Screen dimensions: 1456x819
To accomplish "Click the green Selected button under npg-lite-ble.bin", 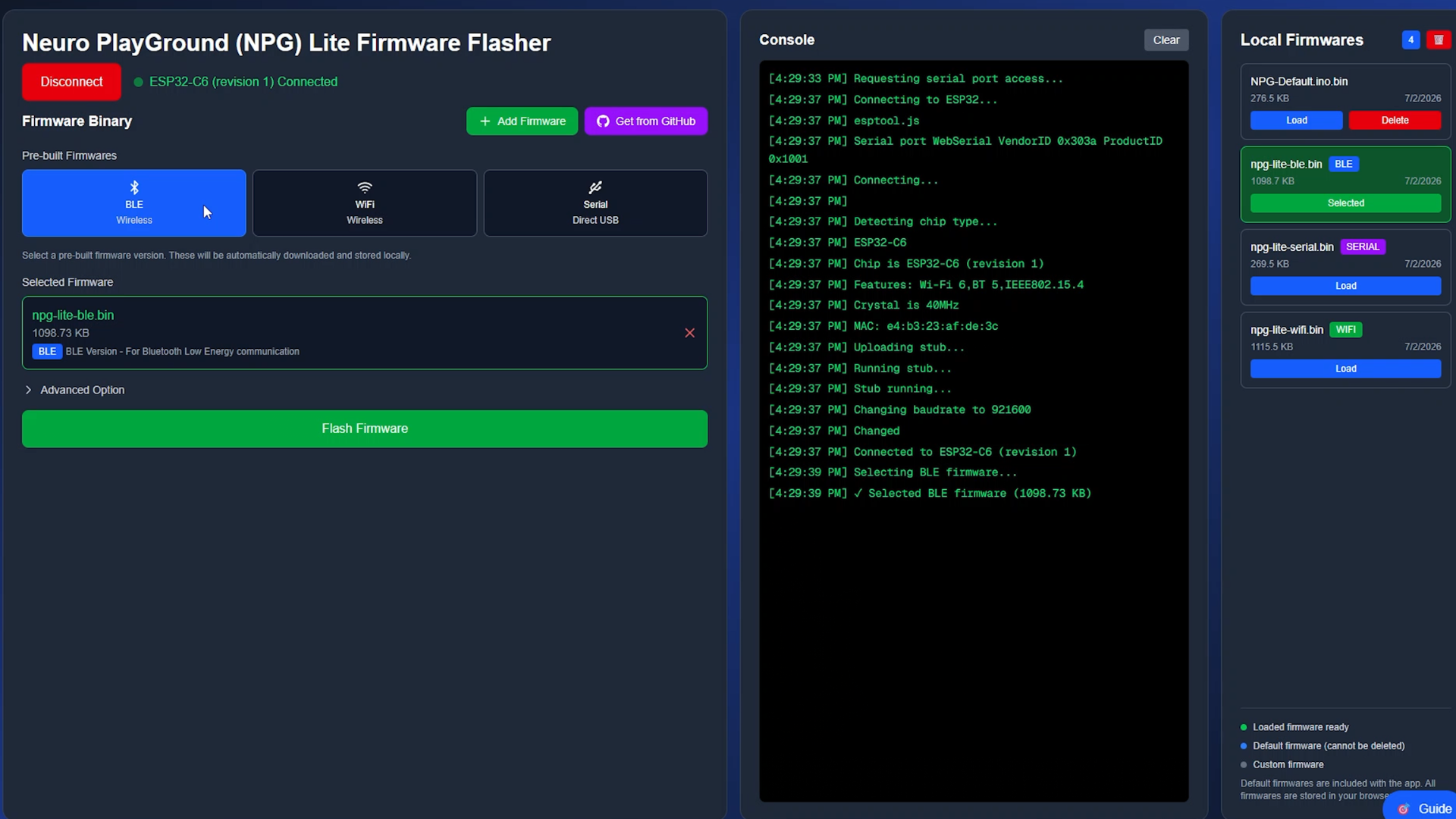I will click(x=1346, y=203).
